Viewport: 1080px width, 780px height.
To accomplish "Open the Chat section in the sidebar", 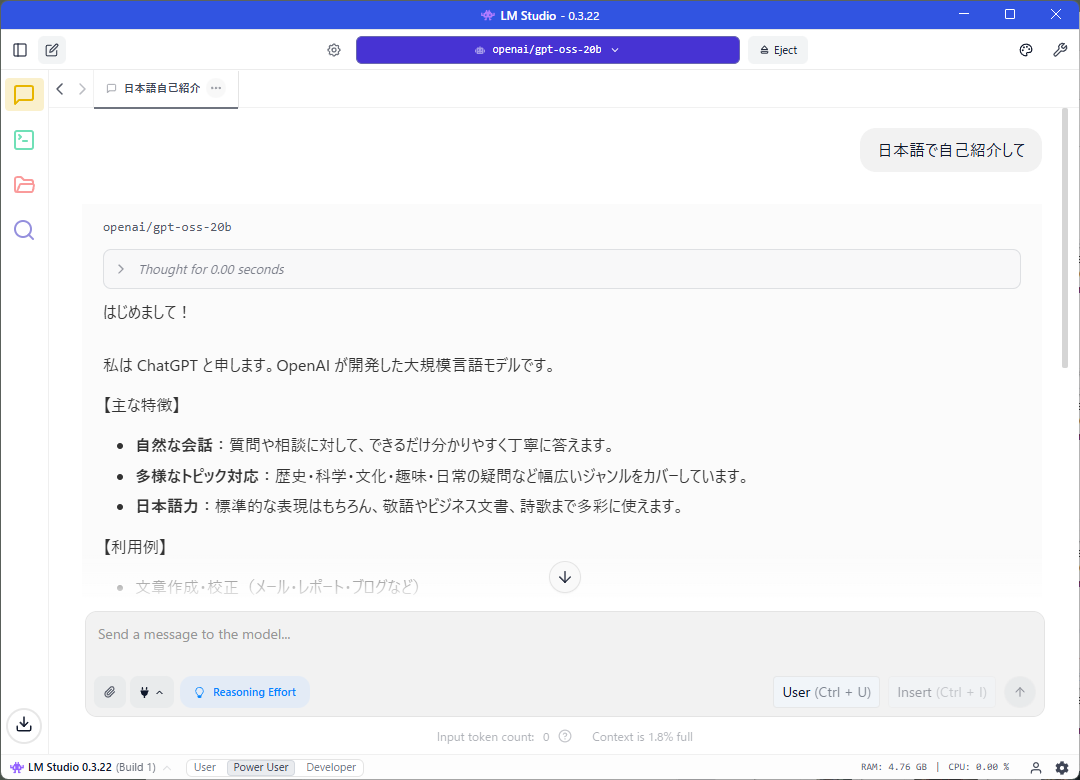I will 24,94.
